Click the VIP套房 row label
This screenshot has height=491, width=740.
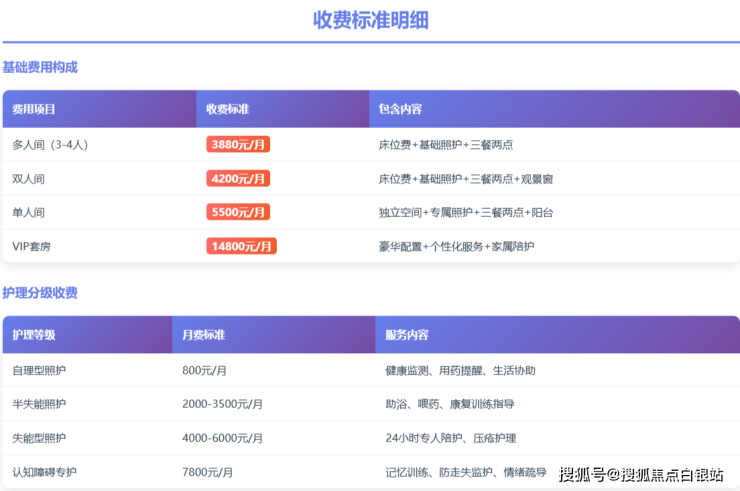(34, 246)
